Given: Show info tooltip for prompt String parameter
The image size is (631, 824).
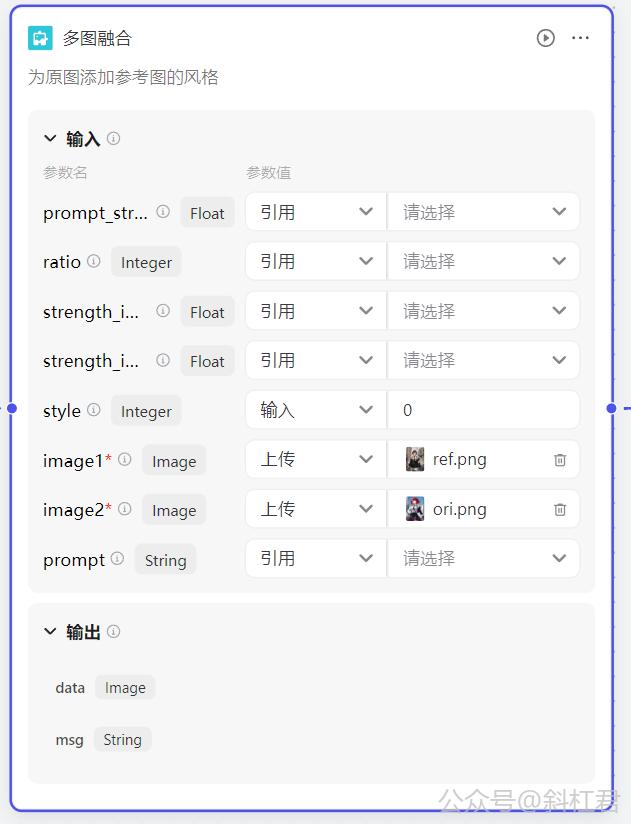Looking at the screenshot, I should coord(118,558).
